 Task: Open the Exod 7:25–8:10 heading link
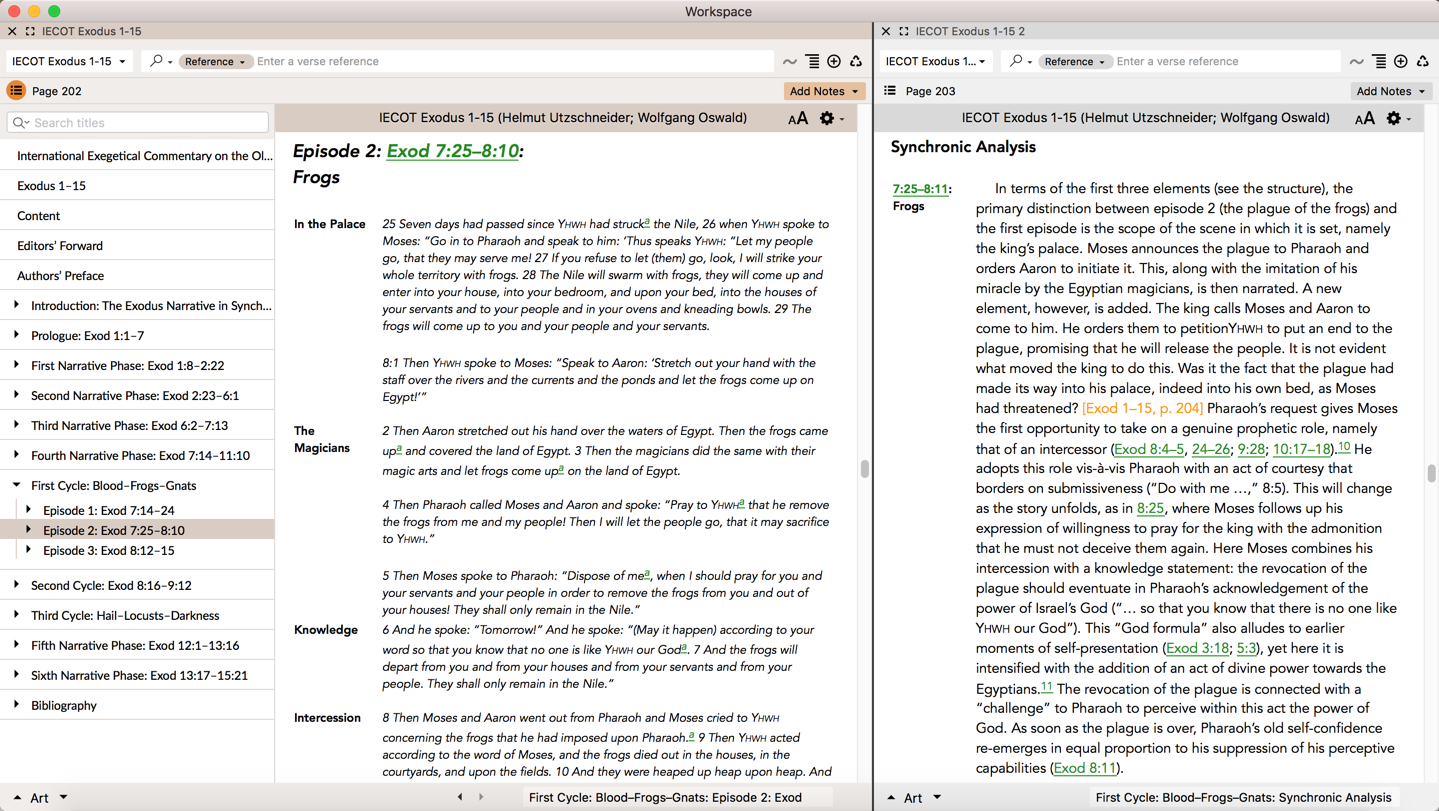452,151
